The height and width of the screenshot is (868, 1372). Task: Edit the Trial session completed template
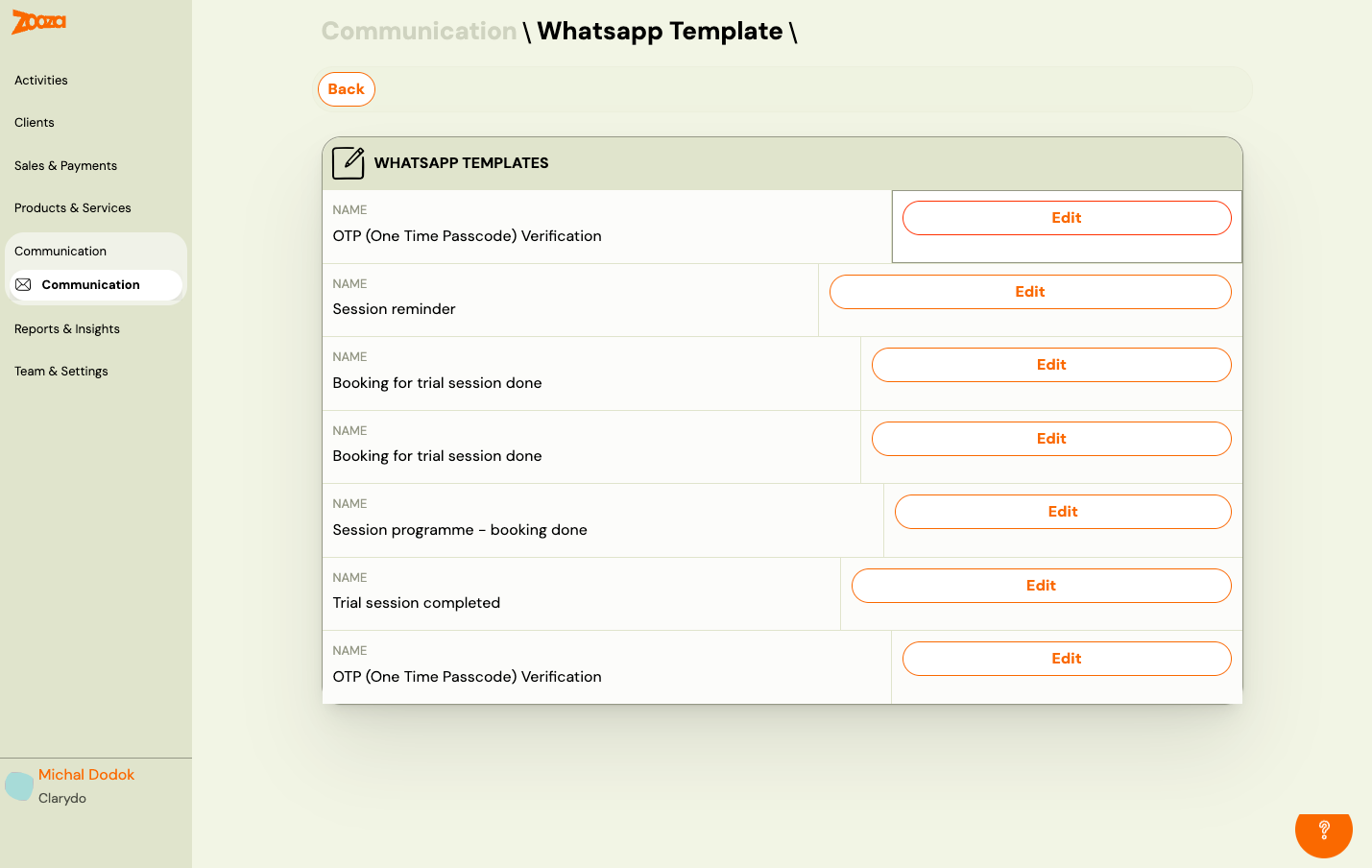click(x=1041, y=585)
